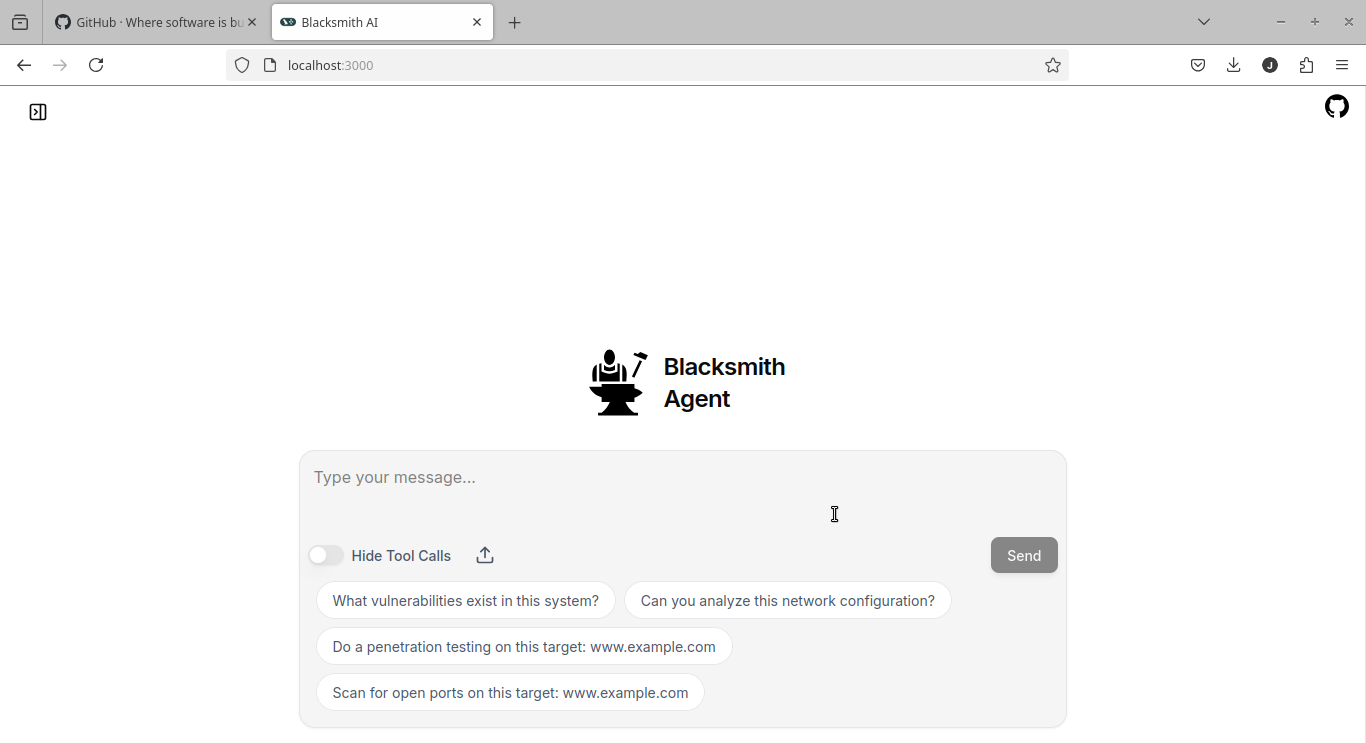Click the open ports scan suggestion
1366x743 pixels.
coord(510,692)
